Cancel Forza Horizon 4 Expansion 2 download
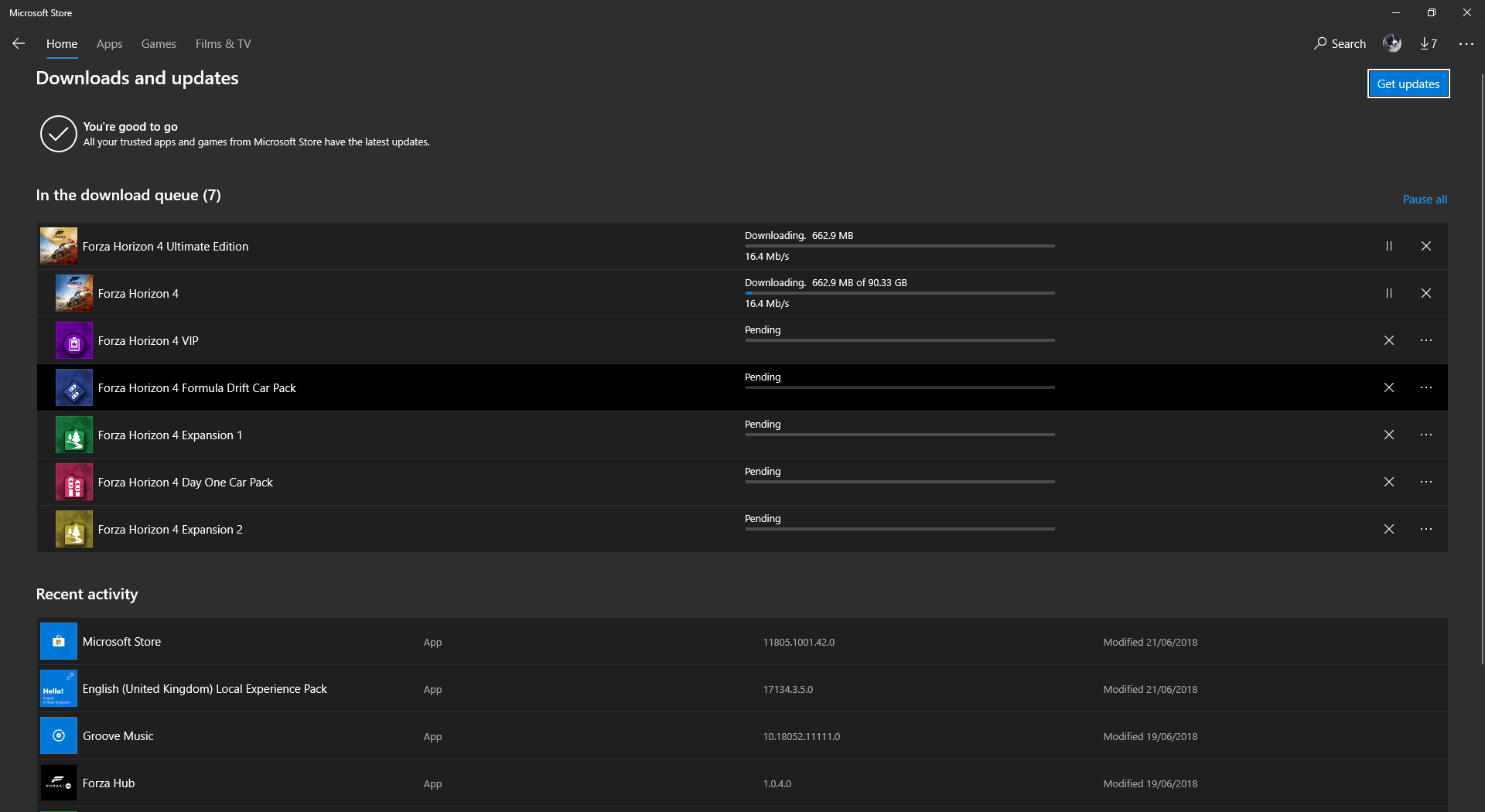The image size is (1485, 812). tap(1389, 529)
